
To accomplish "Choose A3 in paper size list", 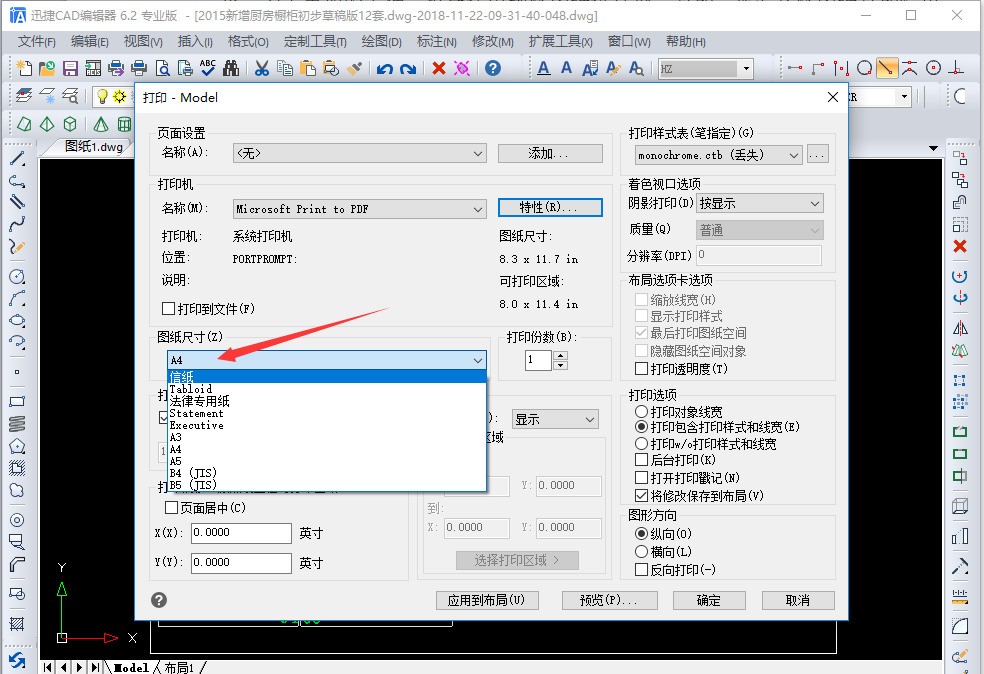I will click(x=326, y=437).
